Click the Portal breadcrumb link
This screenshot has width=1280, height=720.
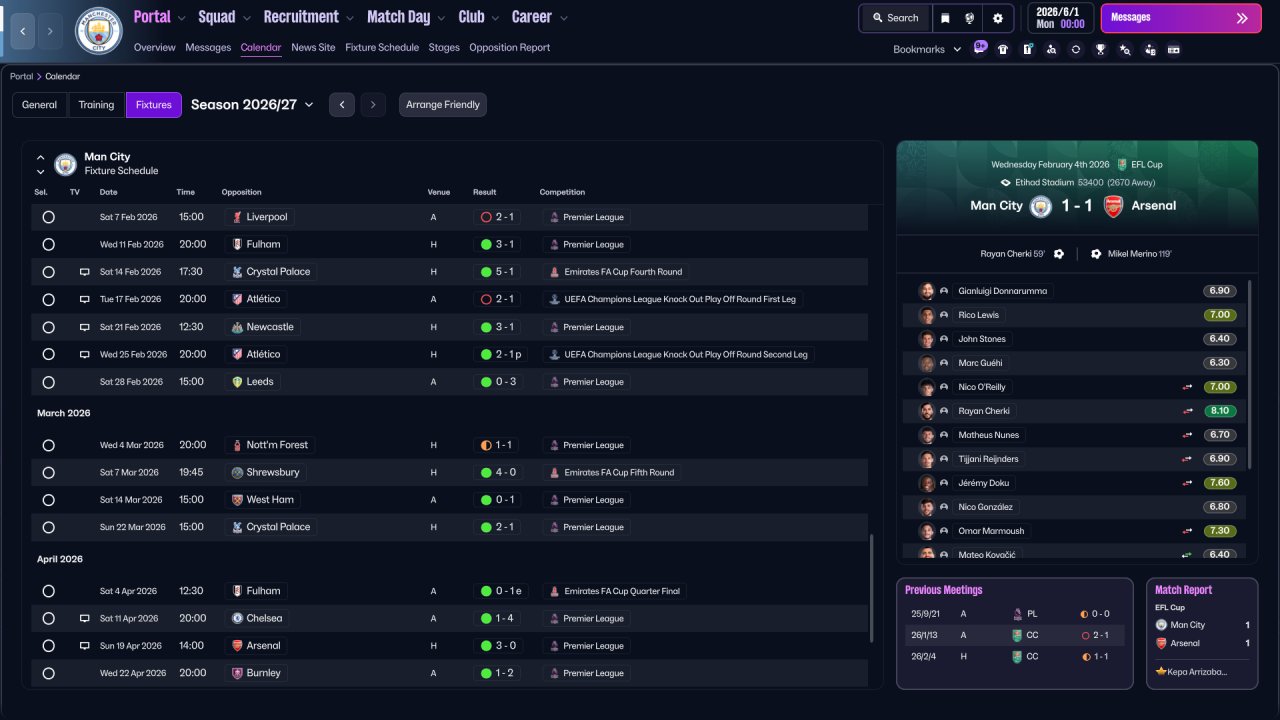pos(21,76)
